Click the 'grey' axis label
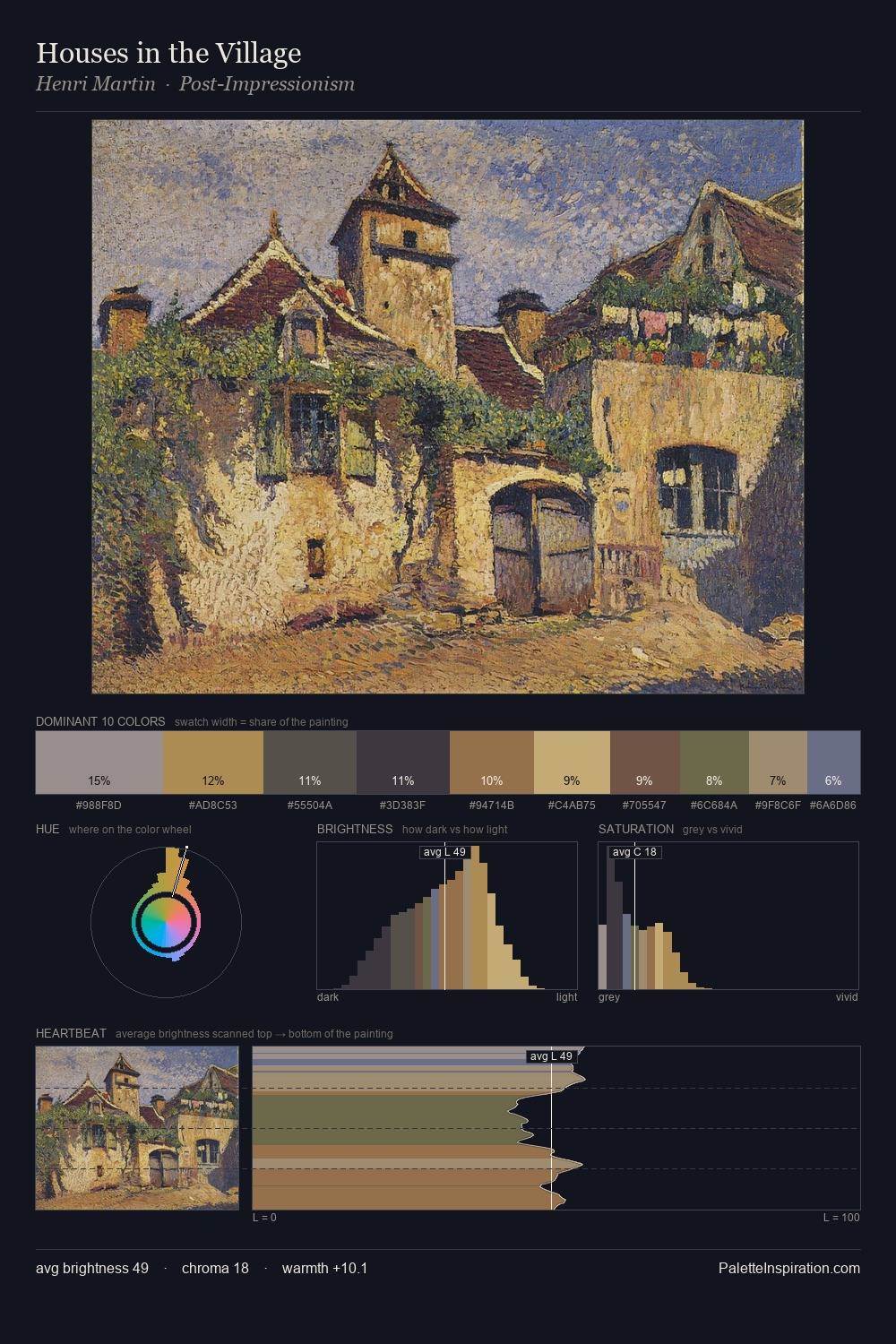Viewport: 896px width, 1344px height. (x=609, y=996)
